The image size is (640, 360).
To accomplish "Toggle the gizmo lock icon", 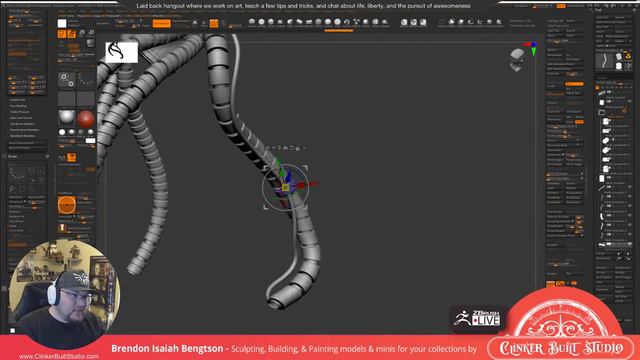I will (298, 148).
